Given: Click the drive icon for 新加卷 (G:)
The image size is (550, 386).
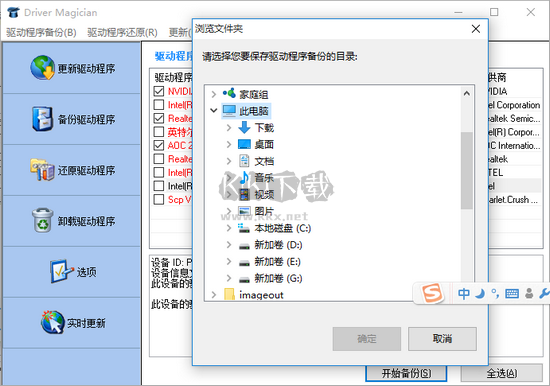Looking at the screenshot, I should click(x=244, y=280).
